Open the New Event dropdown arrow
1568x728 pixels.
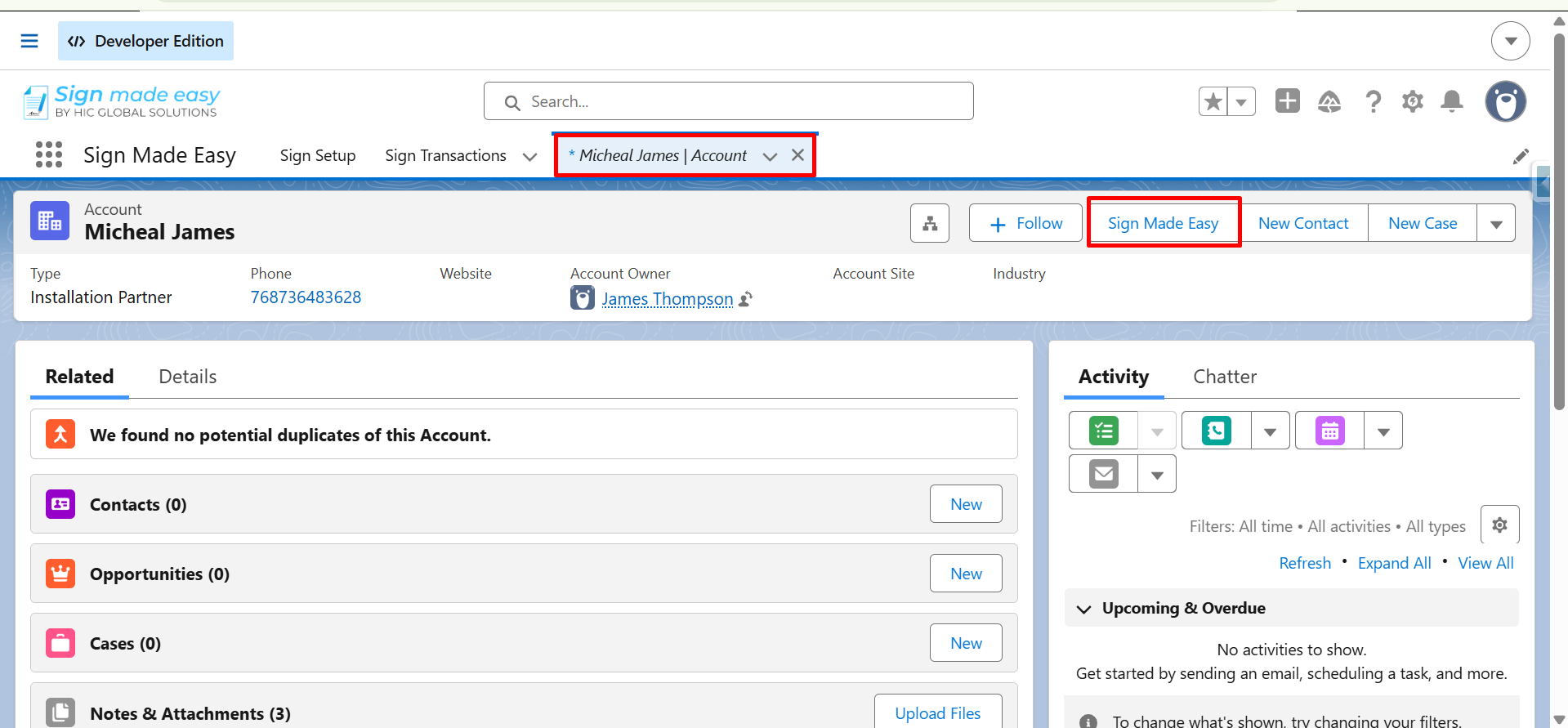pyautogui.click(x=1383, y=431)
